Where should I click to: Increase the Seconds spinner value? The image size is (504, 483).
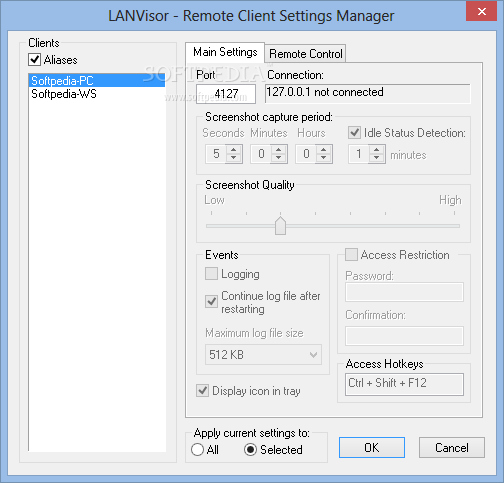coord(234,149)
